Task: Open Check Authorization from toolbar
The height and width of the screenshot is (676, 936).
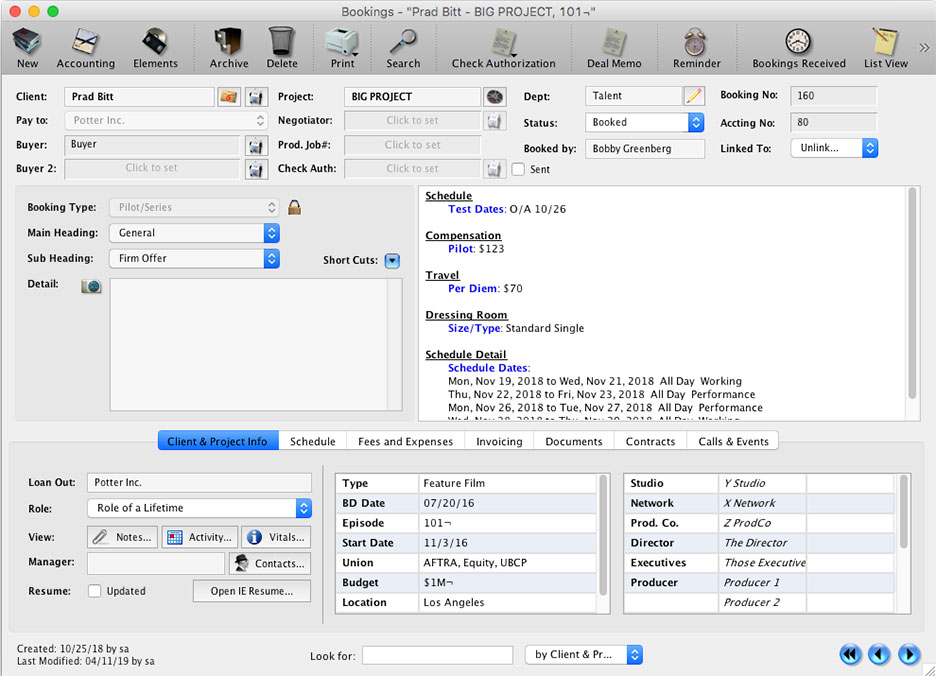Action: [503, 48]
